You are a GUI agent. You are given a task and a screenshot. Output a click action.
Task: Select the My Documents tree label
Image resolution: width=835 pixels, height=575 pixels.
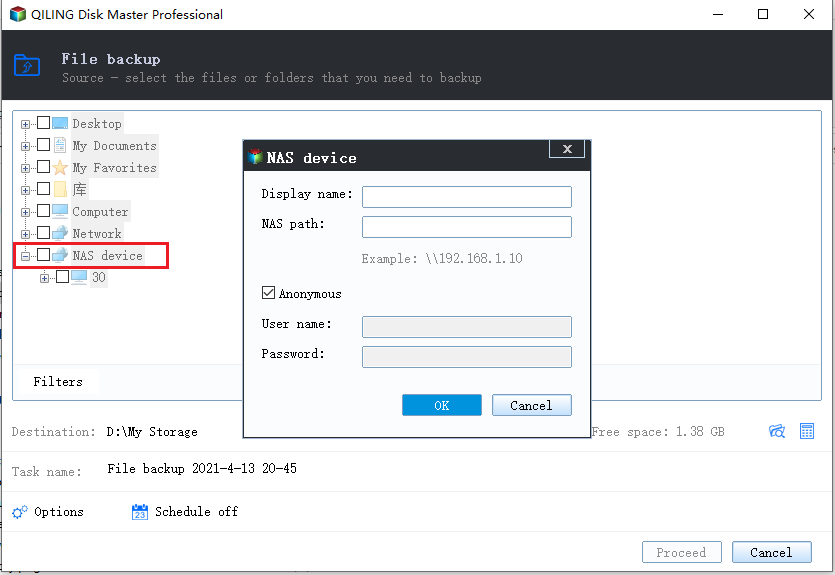point(114,145)
